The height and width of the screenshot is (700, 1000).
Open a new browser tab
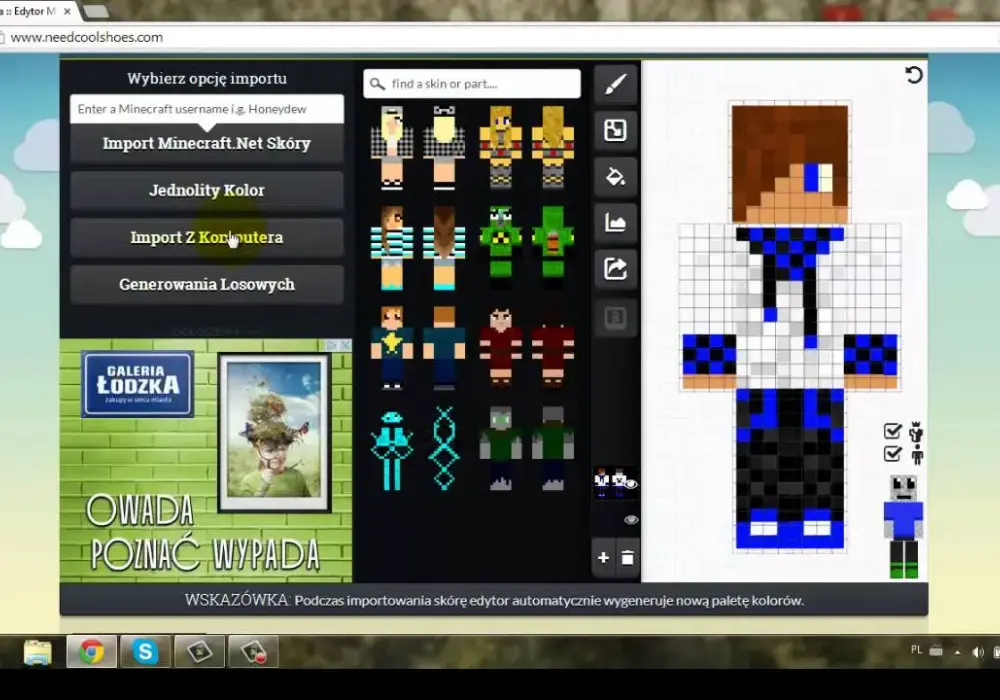96,11
